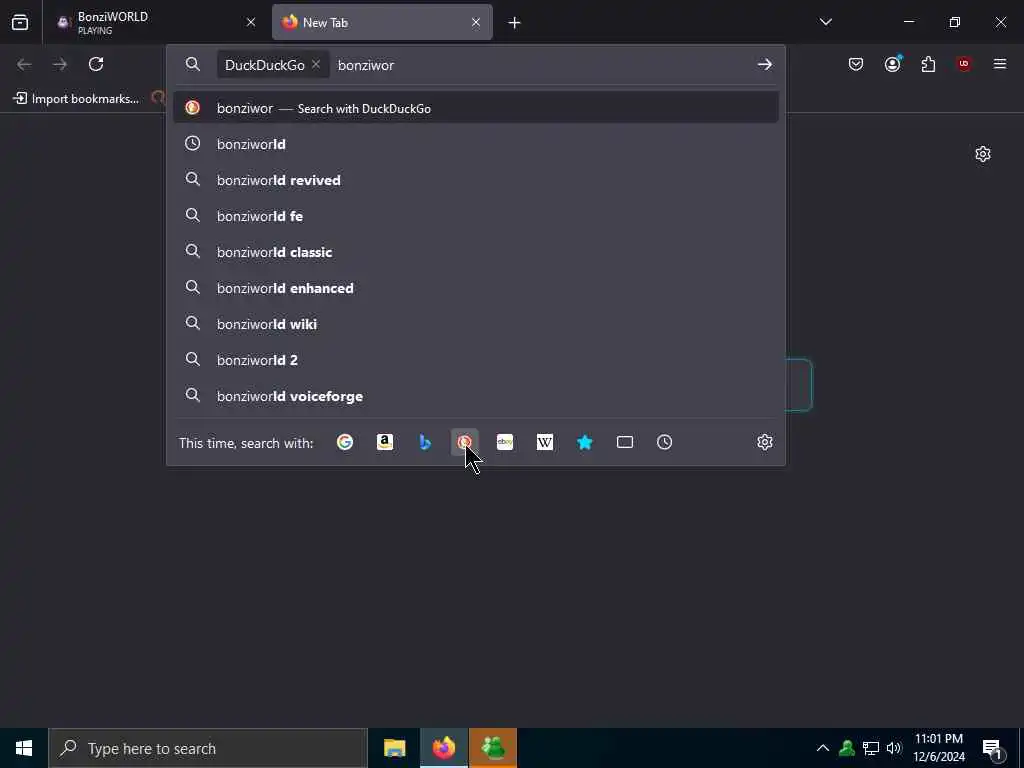The width and height of the screenshot is (1024, 768).
Task: Open File Explorer from taskbar
Action: [x=394, y=748]
